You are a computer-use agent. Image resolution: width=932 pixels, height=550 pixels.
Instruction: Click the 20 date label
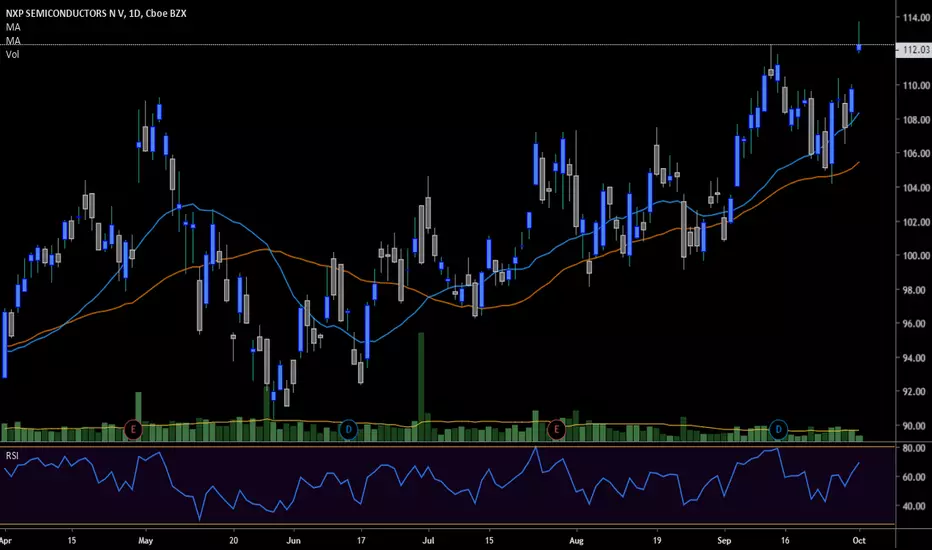click(x=234, y=541)
